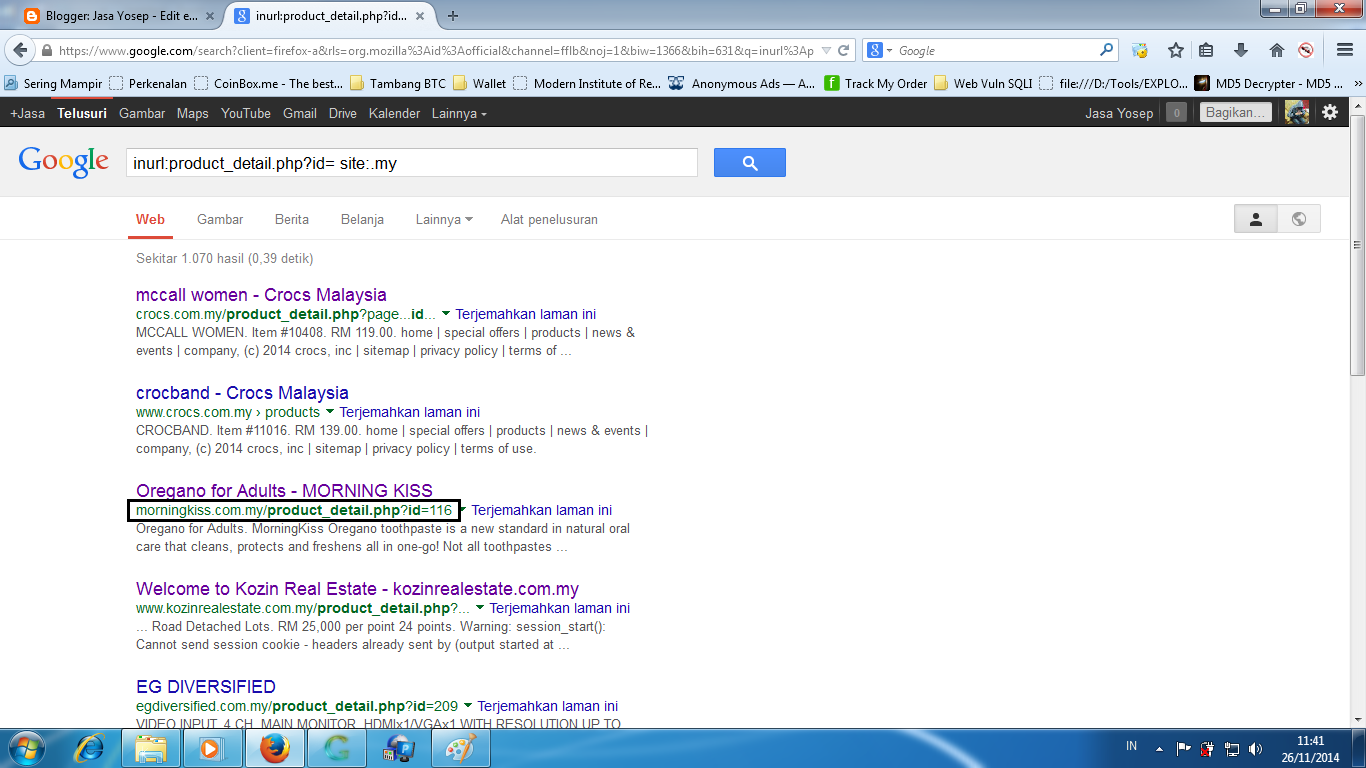Screen dimensions: 1366x768
Task: Show bookmarks list icon
Action: tap(1207, 50)
